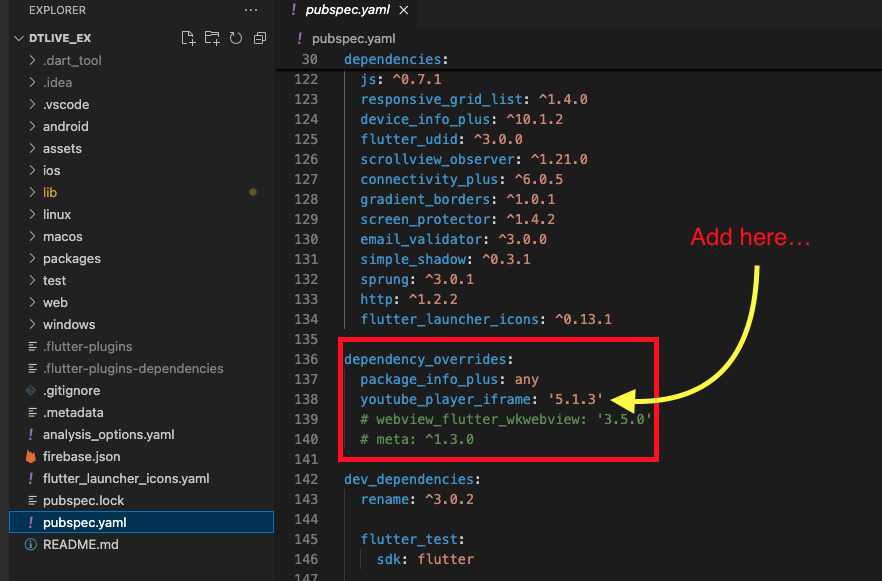Viewport: 882px width, 581px height.
Task: Click the email_validator dependency line
Action: pos(453,239)
